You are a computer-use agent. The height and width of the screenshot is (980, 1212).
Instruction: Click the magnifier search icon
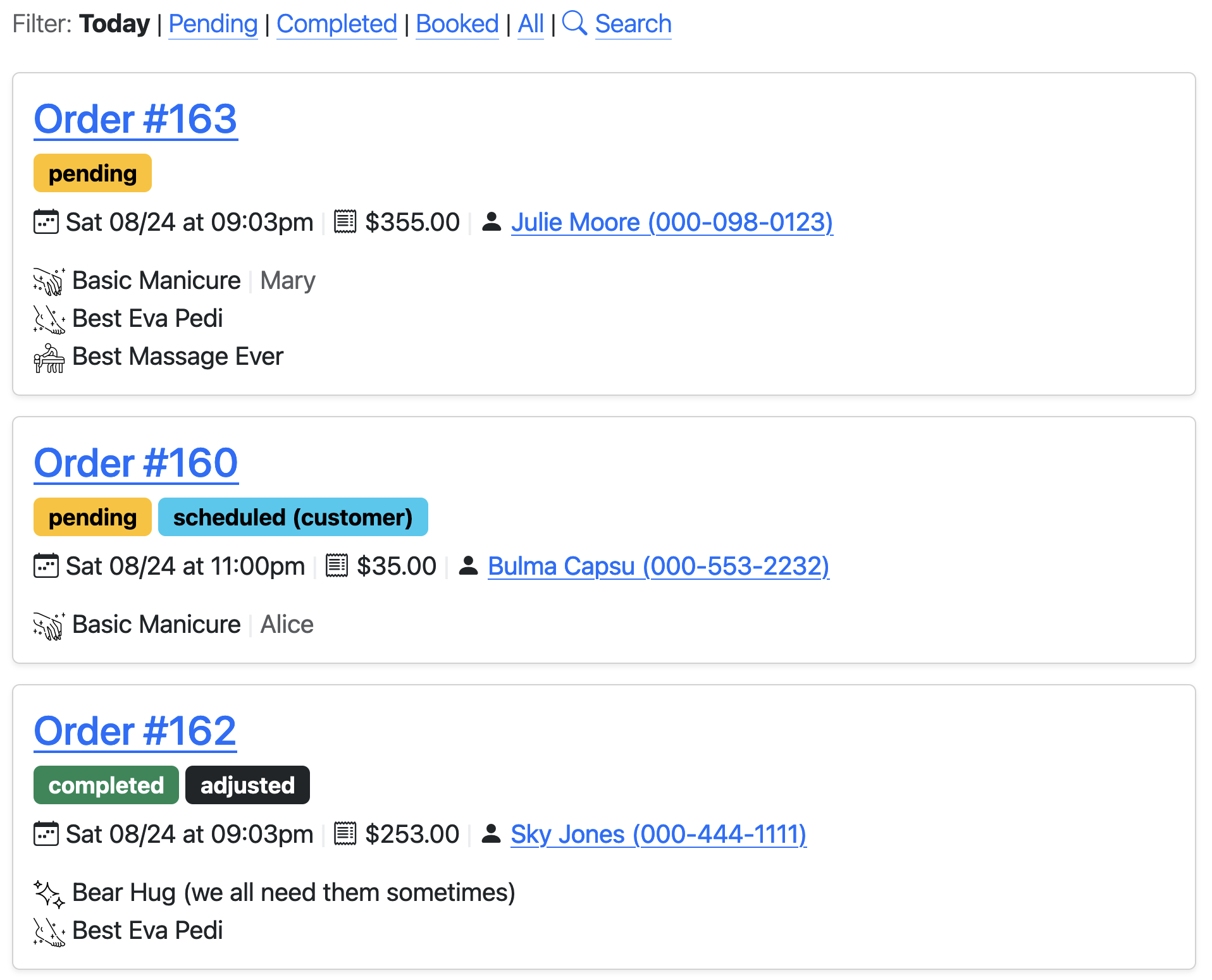click(574, 23)
